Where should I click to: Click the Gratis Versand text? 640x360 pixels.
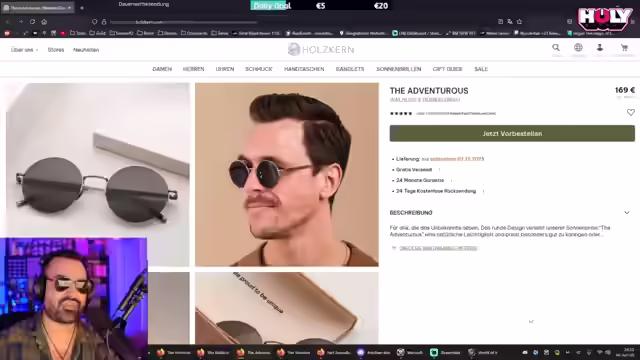tap(414, 169)
